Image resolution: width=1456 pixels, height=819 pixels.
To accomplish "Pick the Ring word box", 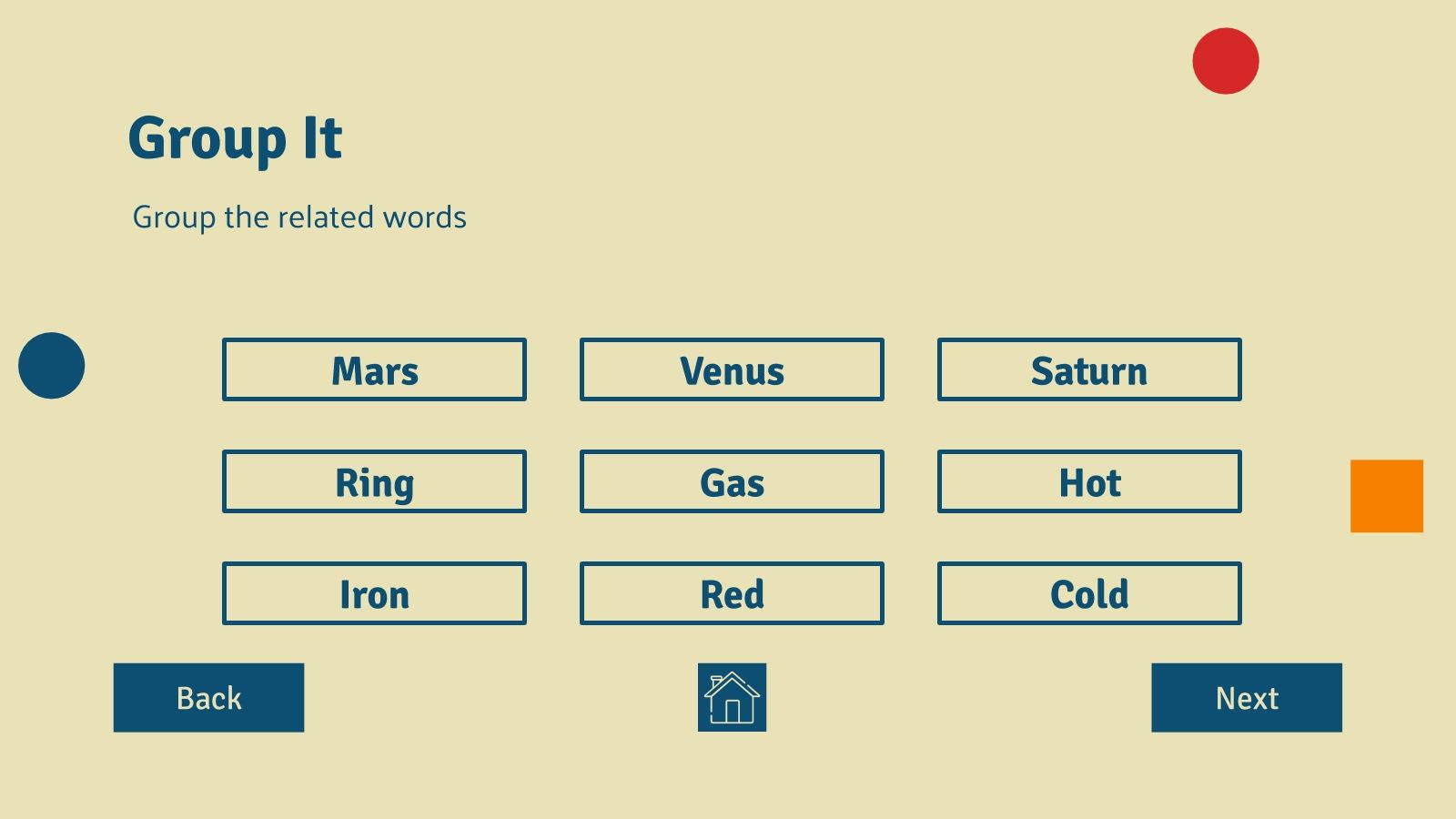I will click(374, 481).
